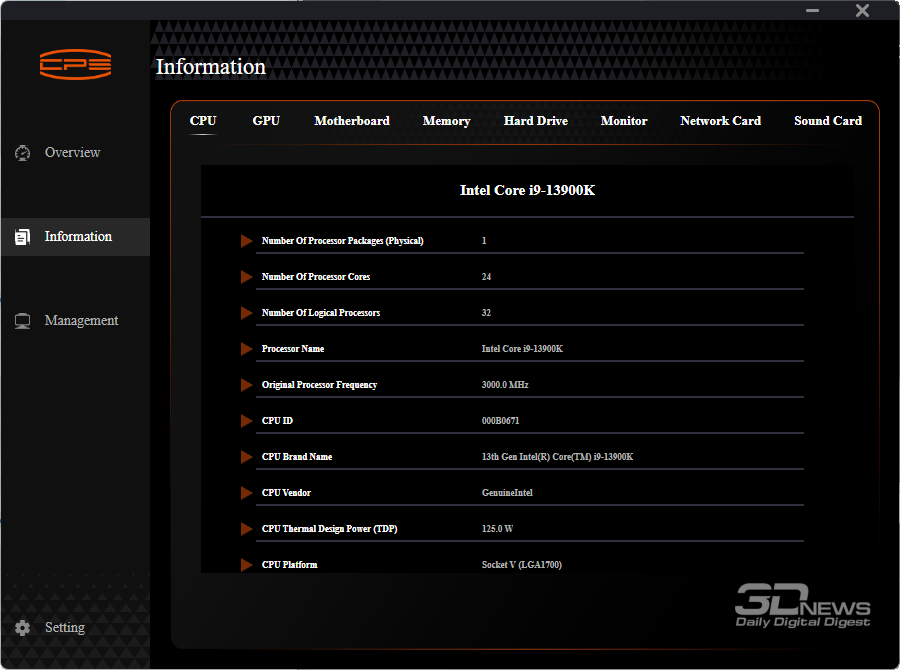Click arrow beside CPU Brand Name
This screenshot has height=670, width=900.
(246, 457)
